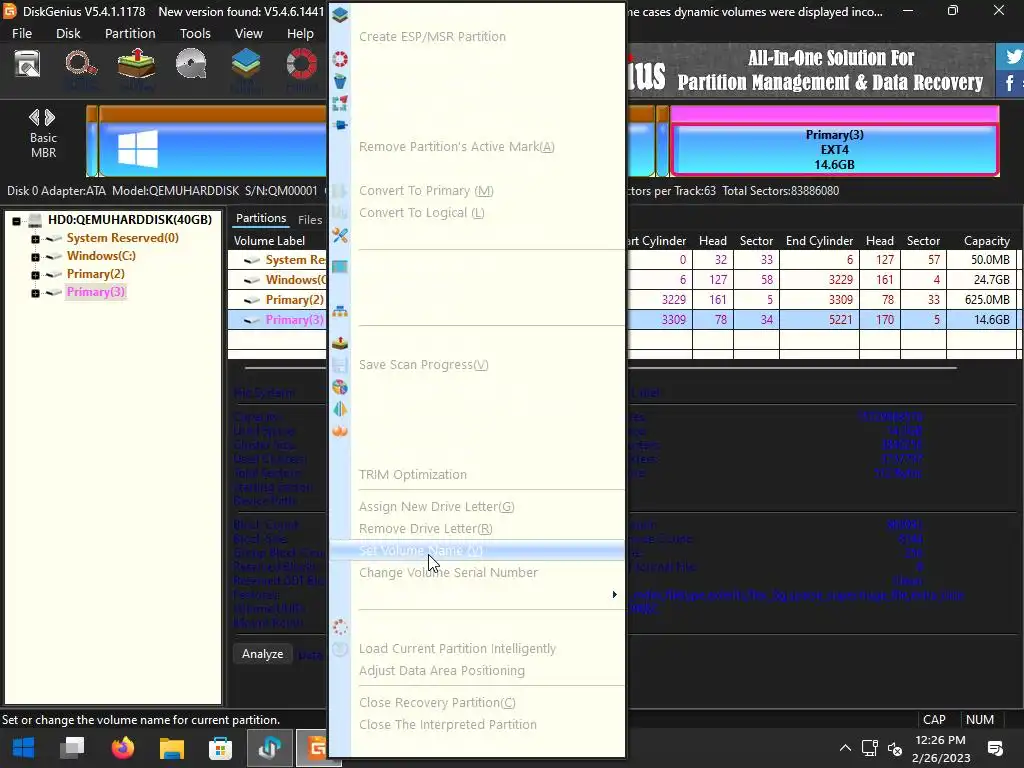Click the Windows logo on the disk map
1024x768 pixels.
coord(137,148)
